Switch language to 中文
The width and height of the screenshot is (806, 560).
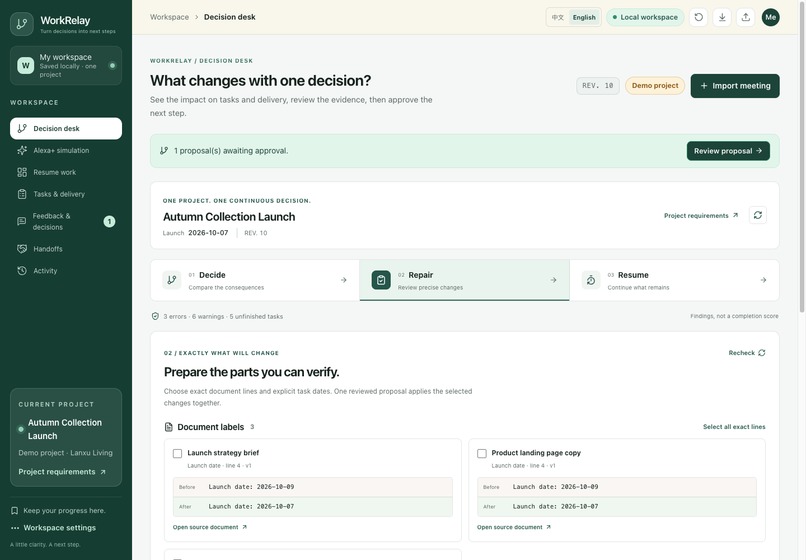tap(558, 17)
